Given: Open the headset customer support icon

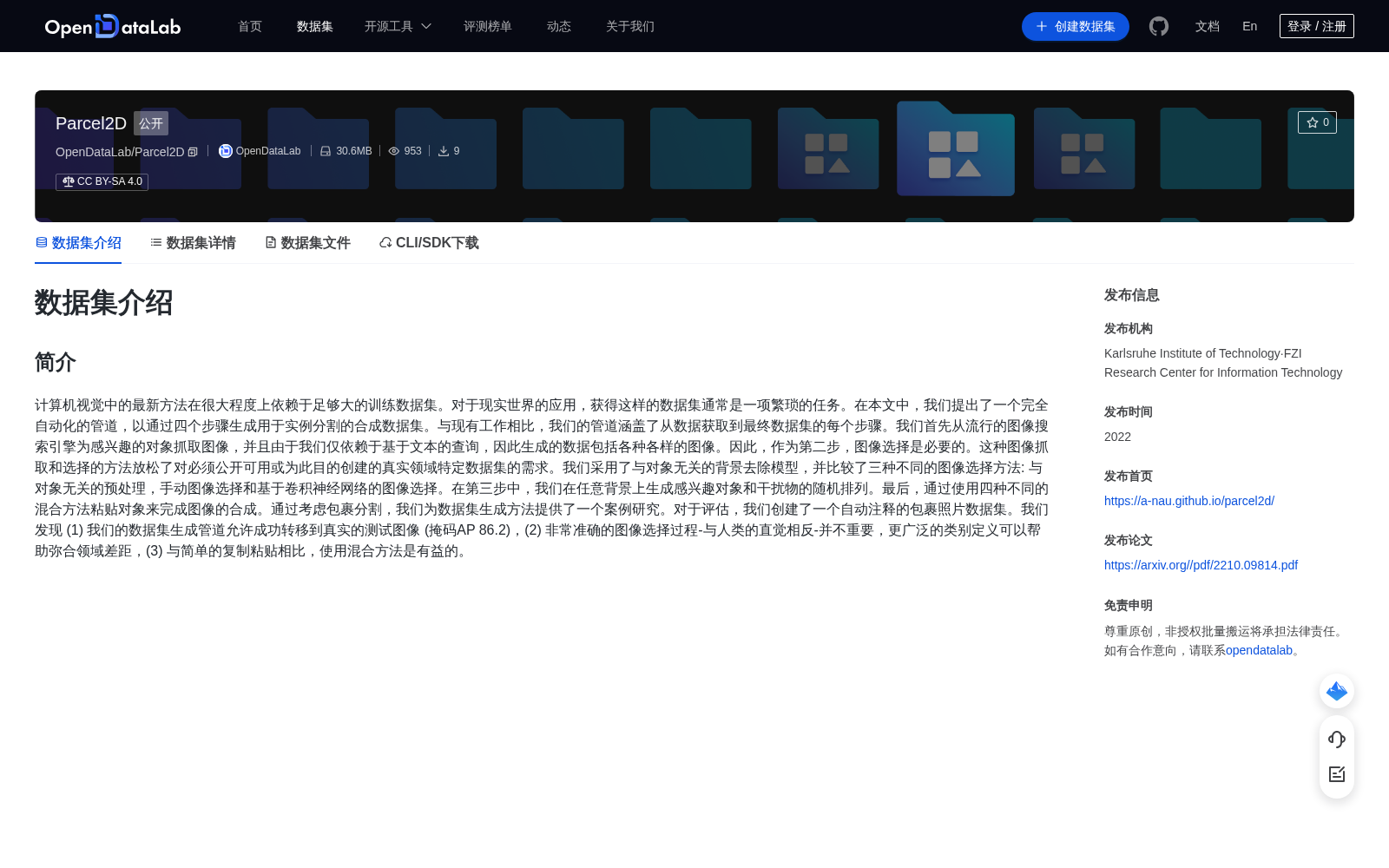Looking at the screenshot, I should [x=1337, y=739].
